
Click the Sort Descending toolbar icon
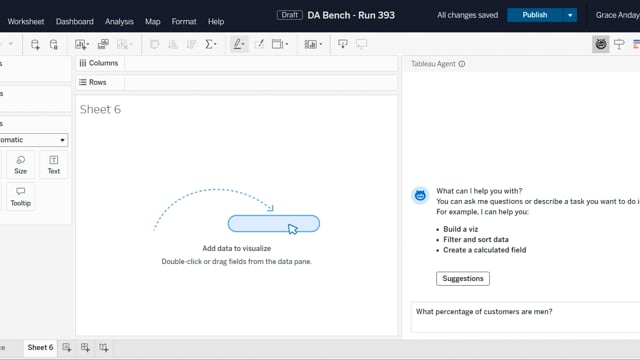[x=191, y=44]
